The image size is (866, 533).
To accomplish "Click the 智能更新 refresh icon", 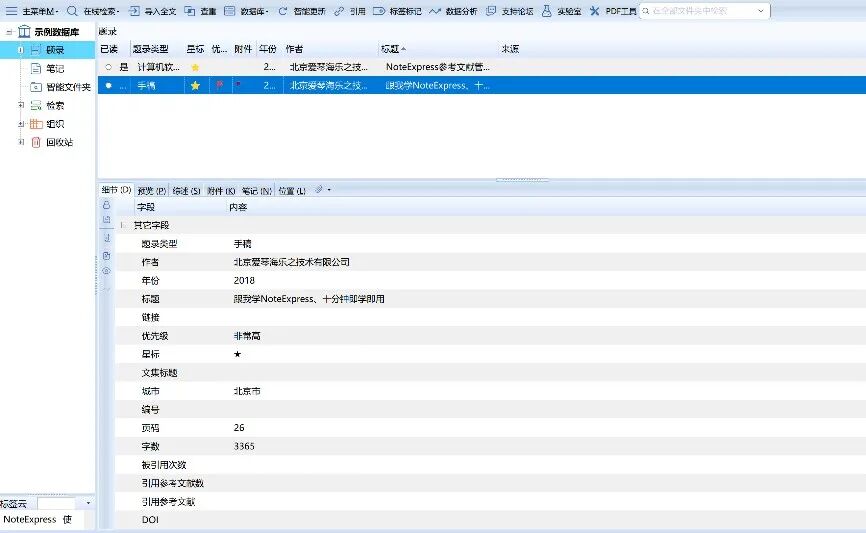I will click(x=283, y=11).
